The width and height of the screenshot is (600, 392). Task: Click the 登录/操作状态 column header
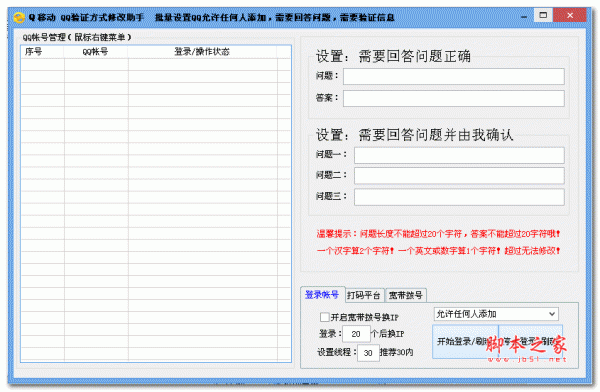(x=202, y=52)
